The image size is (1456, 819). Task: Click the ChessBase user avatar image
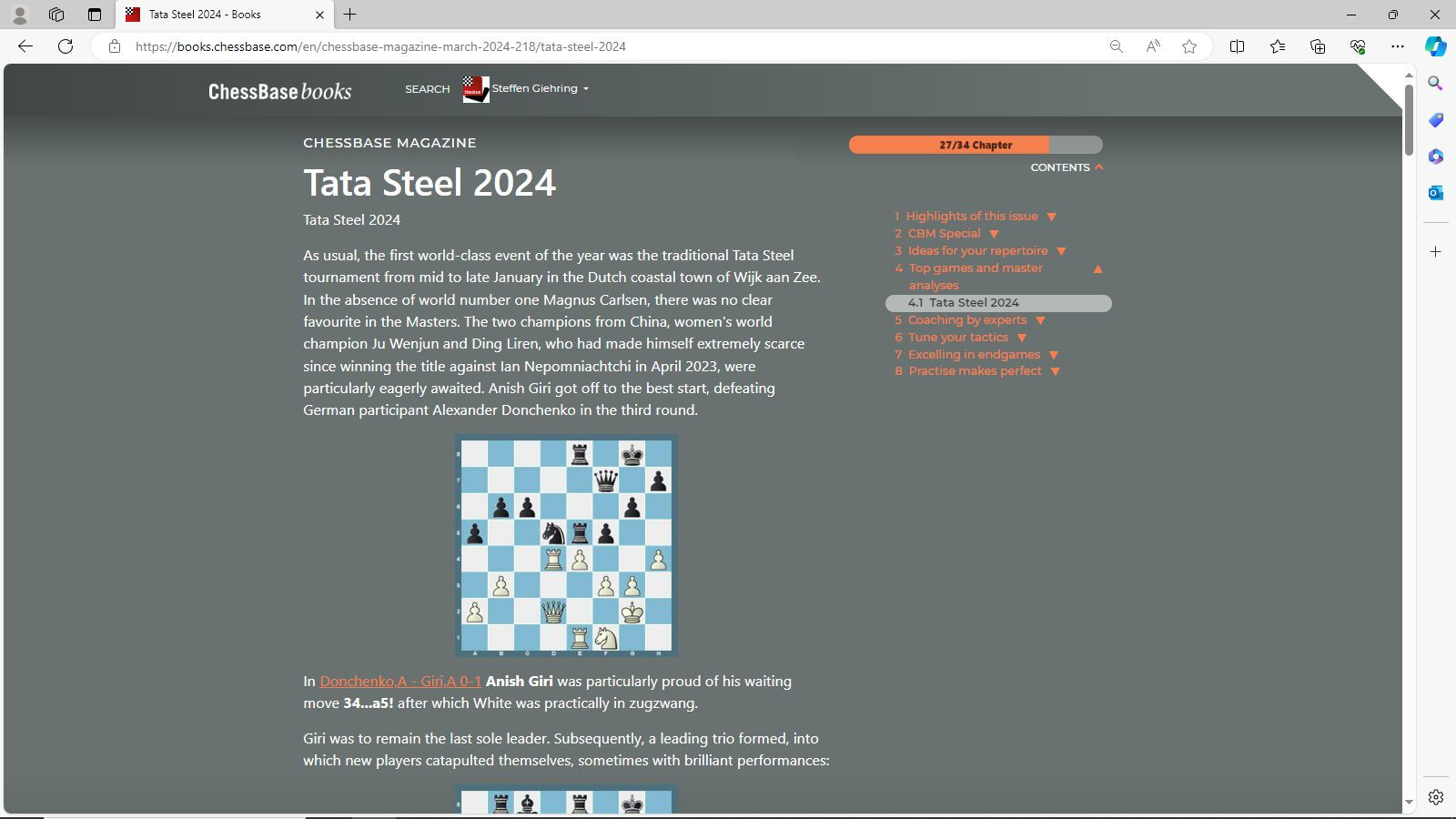click(476, 89)
